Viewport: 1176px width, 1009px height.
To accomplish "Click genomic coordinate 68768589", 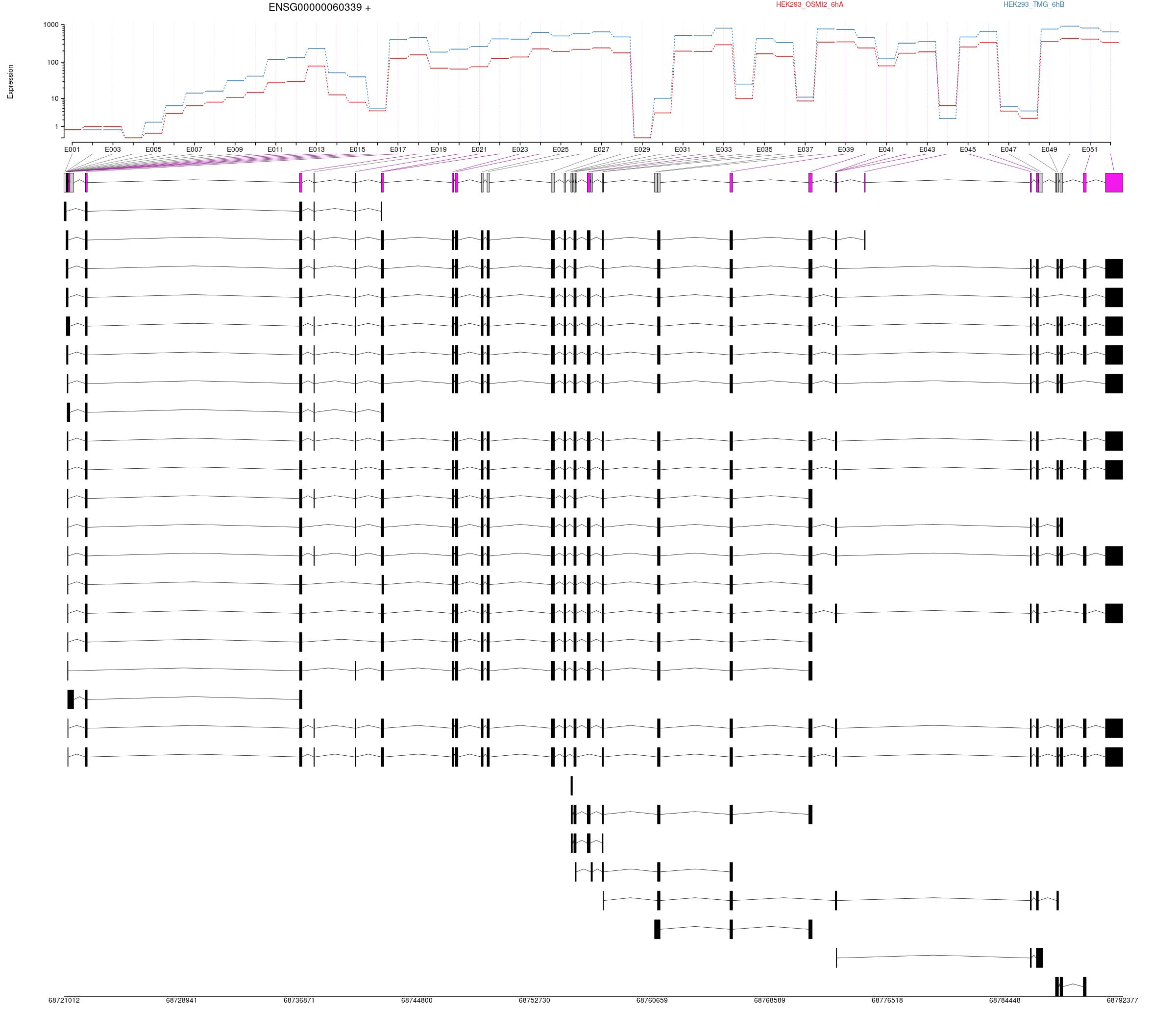I will coord(770,1001).
